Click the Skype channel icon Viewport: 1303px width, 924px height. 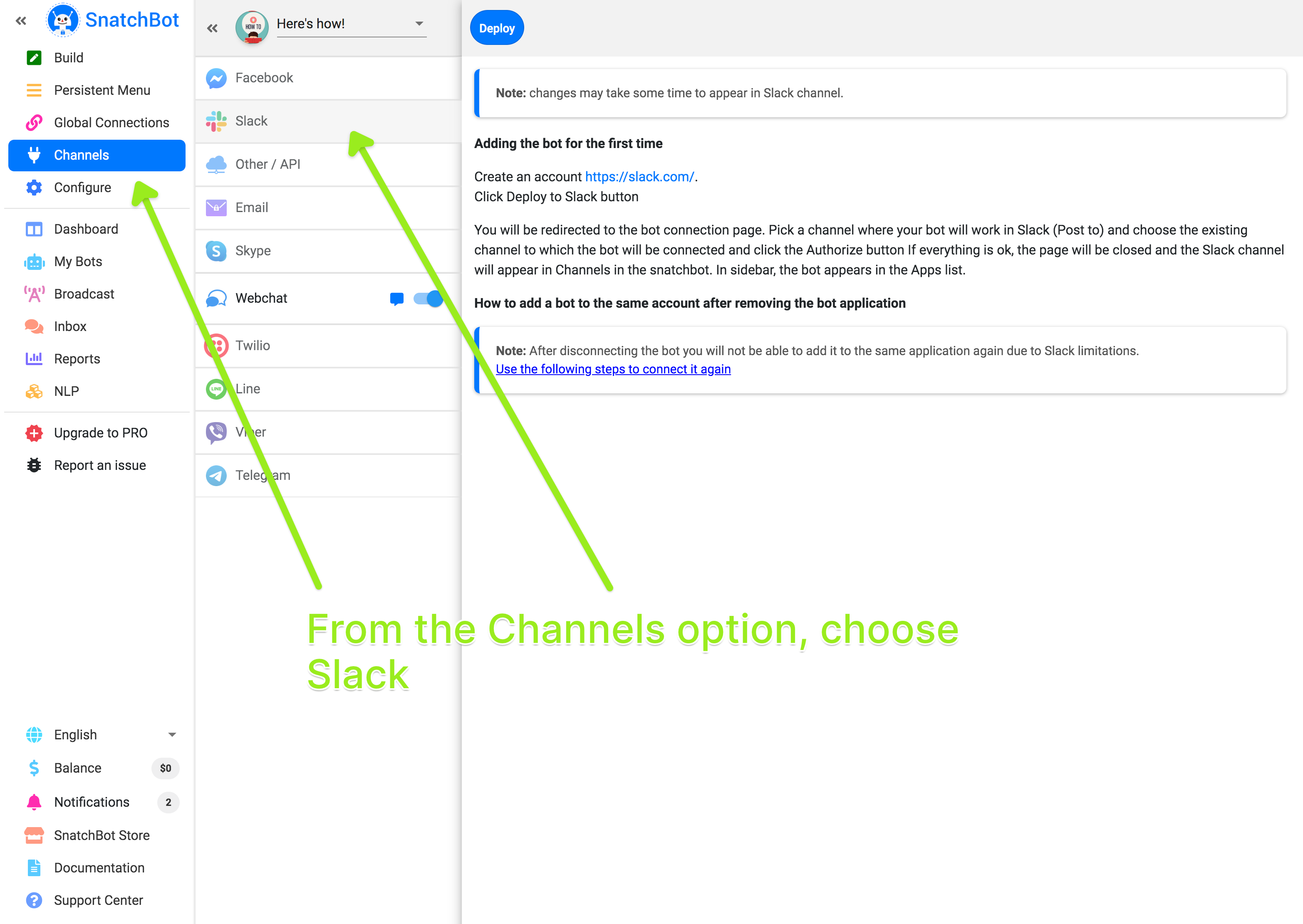tap(216, 251)
